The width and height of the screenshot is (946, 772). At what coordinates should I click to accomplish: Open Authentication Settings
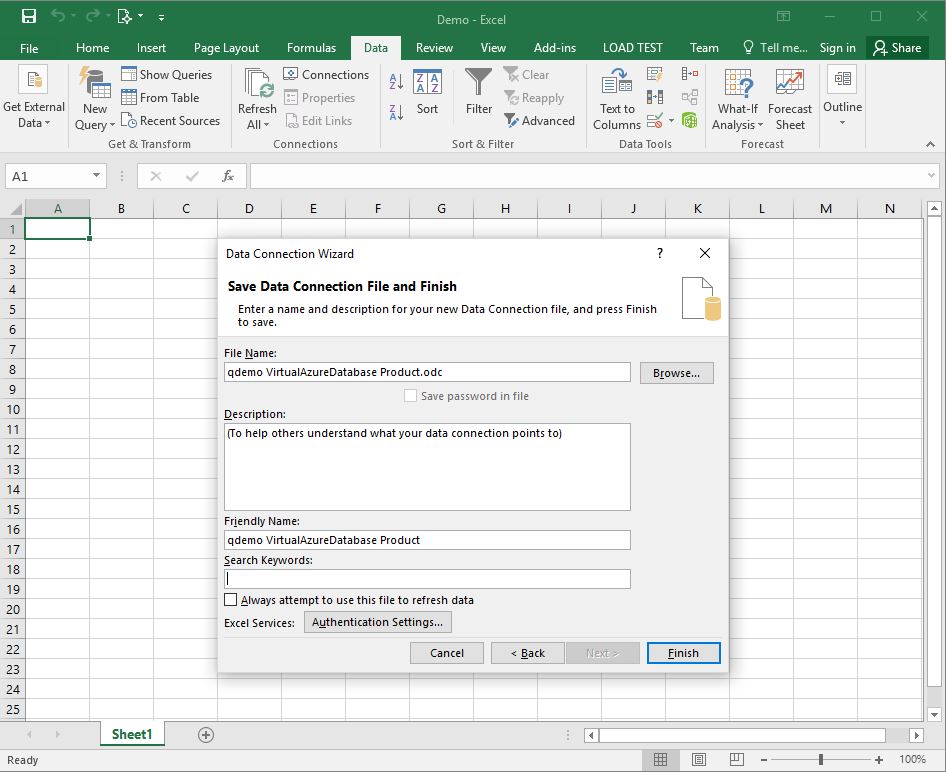377,621
